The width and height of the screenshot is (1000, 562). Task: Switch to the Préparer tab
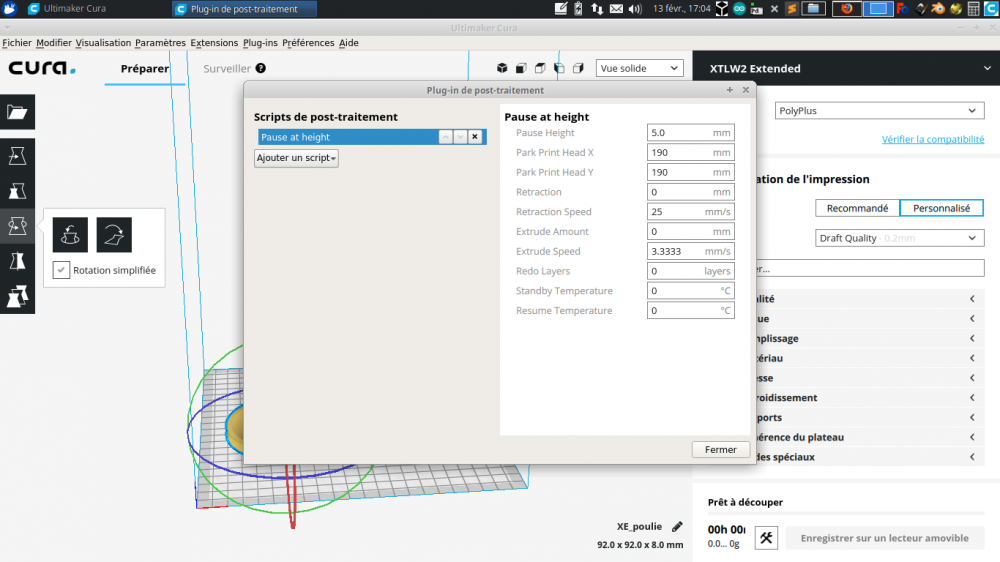[145, 68]
